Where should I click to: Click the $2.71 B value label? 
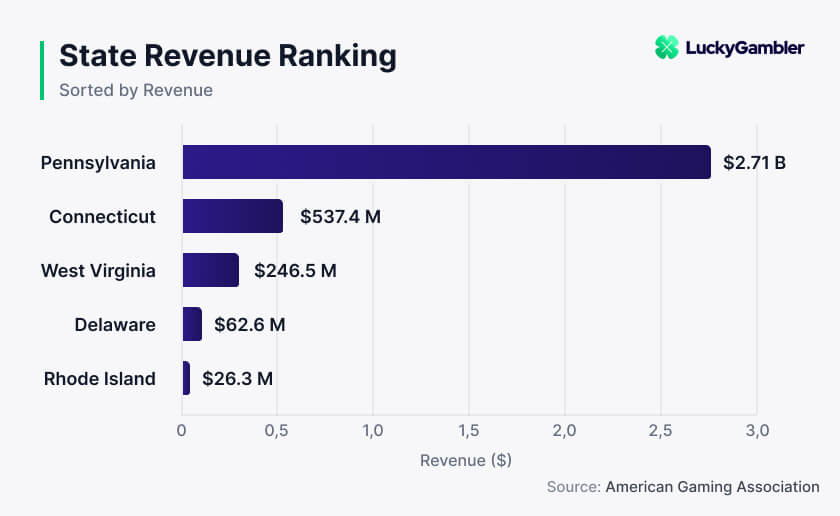[754, 162]
